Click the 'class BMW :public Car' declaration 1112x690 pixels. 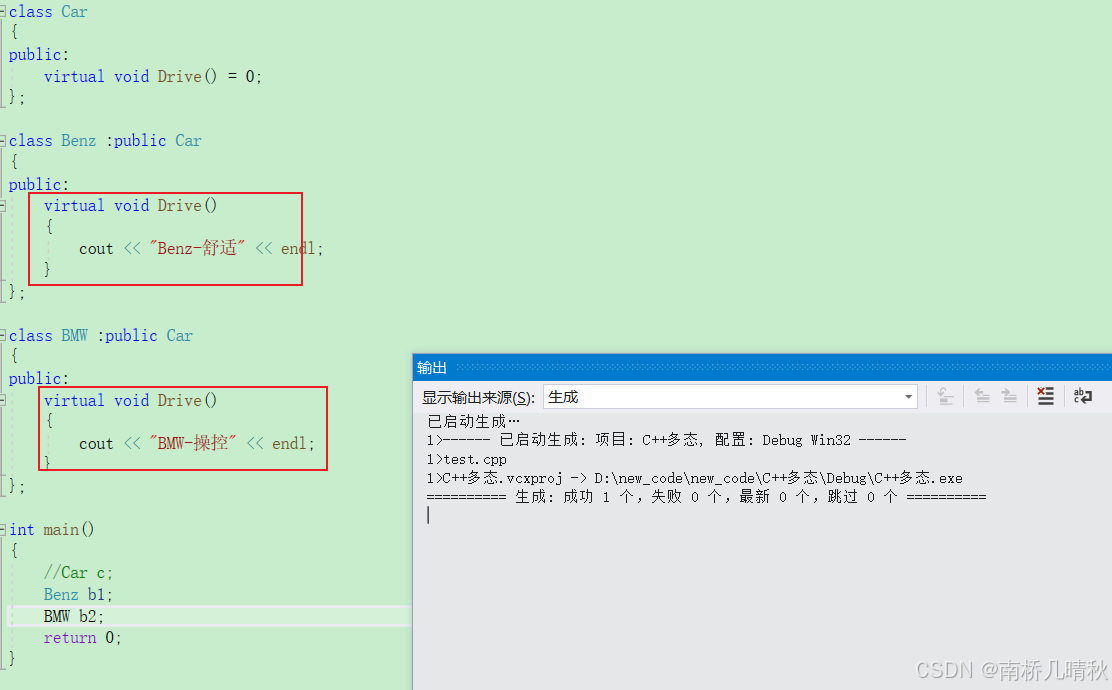(x=101, y=335)
